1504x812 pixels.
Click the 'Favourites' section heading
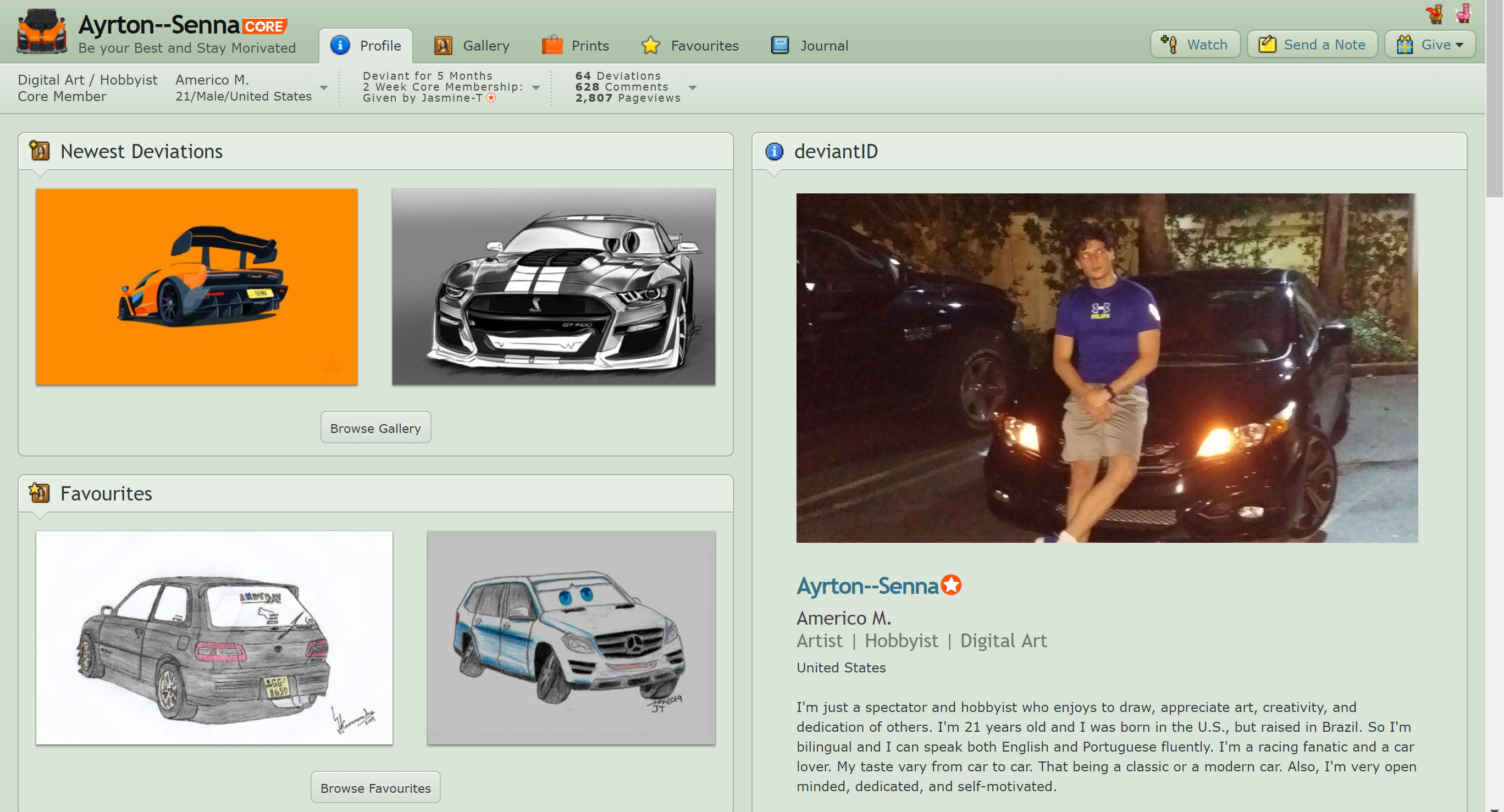106,493
